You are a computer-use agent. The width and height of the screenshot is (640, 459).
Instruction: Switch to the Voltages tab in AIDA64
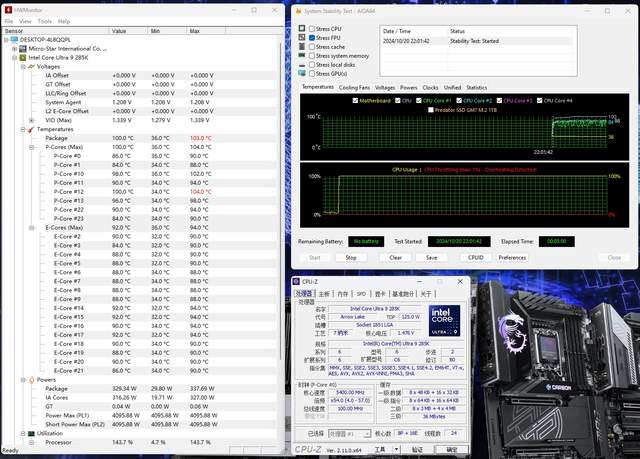tap(385, 88)
